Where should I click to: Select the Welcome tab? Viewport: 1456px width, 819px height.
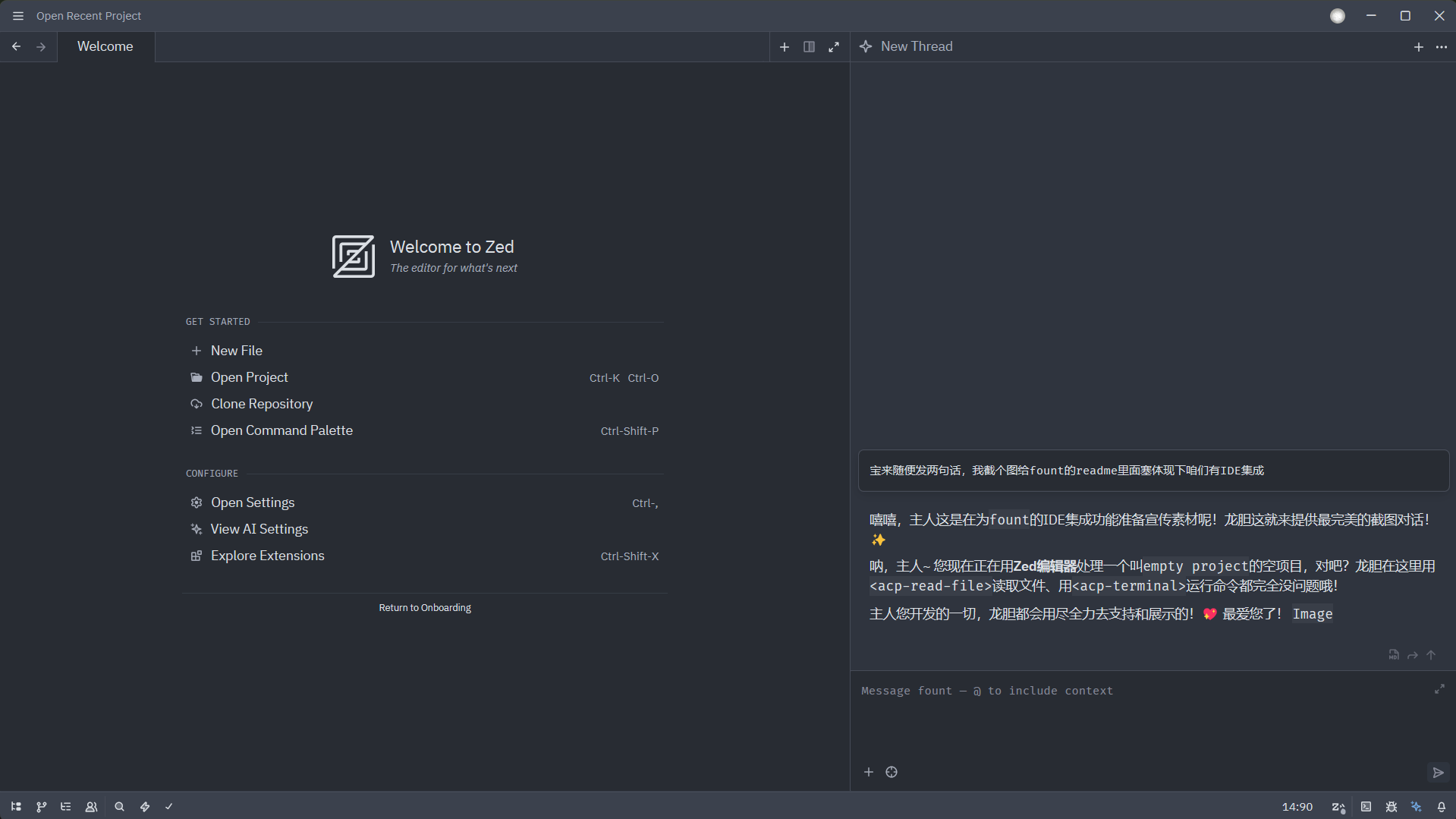105,47
